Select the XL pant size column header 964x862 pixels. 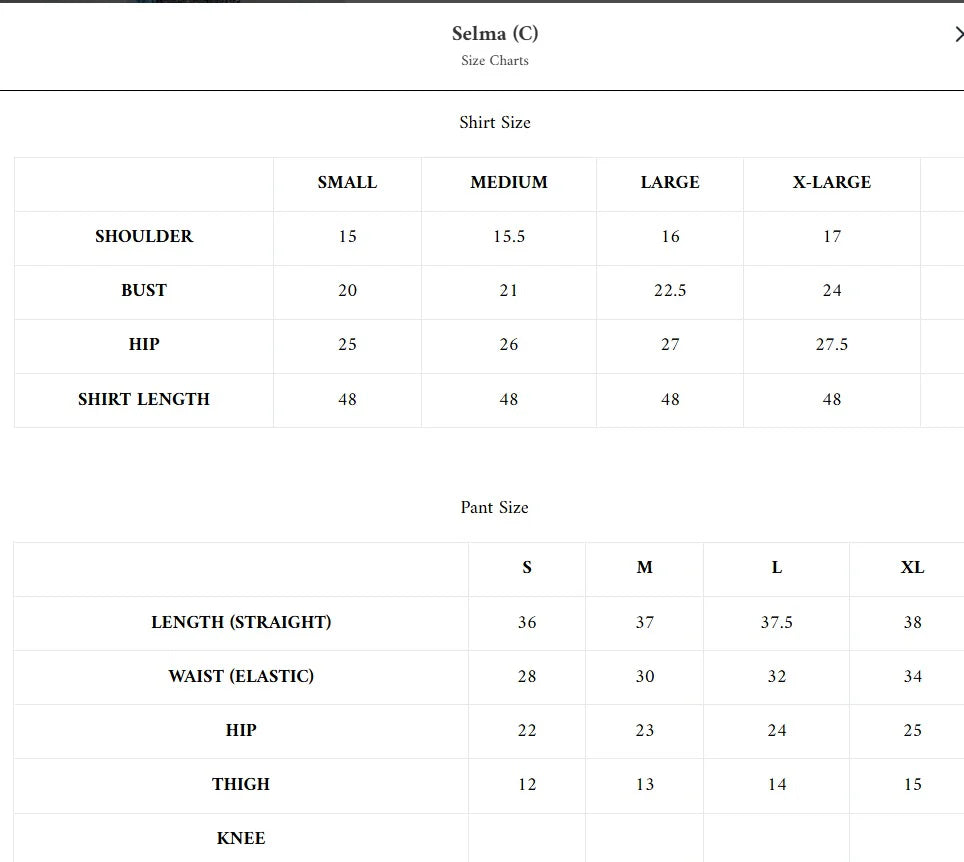pos(912,567)
